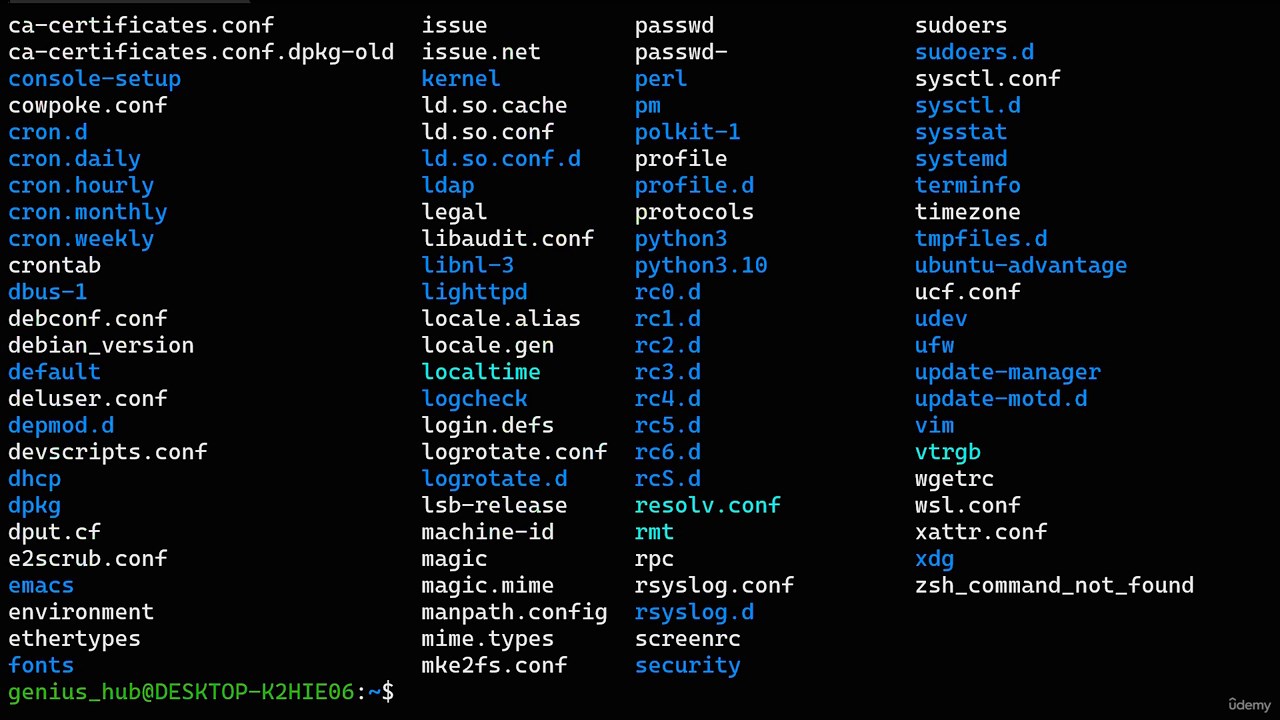Select the localtime symlink entry

pos(481,372)
